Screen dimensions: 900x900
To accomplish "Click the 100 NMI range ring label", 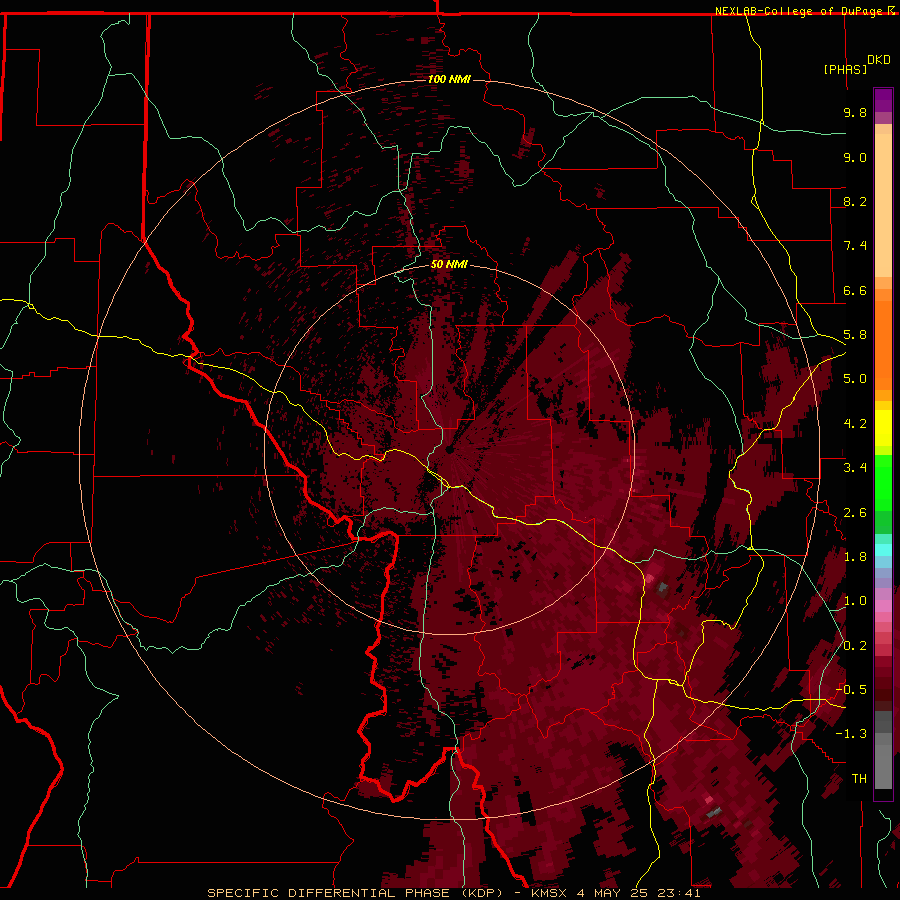I will tap(449, 79).
